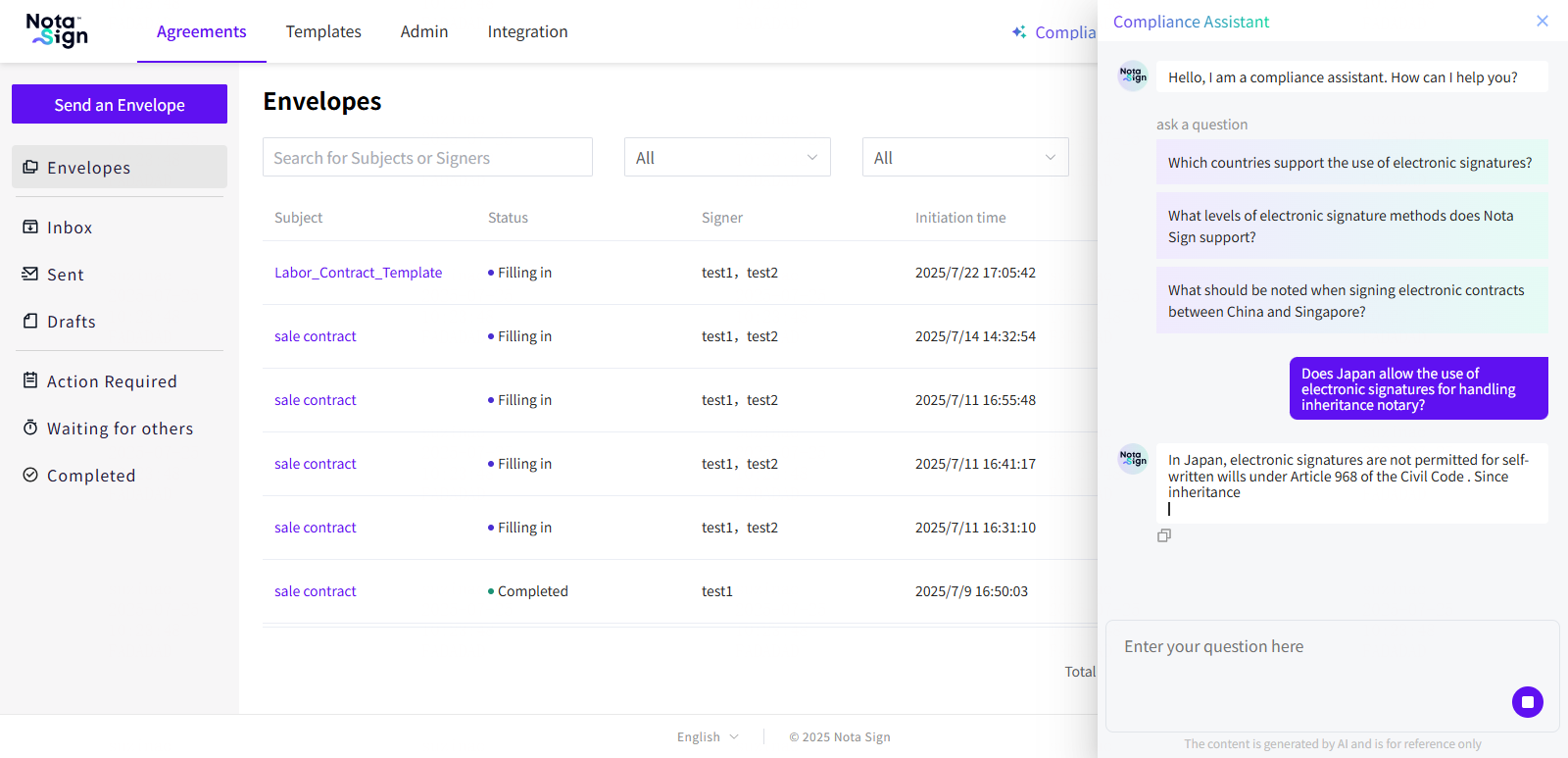The height and width of the screenshot is (758, 1568).
Task: Click the Search for Subjects or Signers field
Action: coord(427,158)
